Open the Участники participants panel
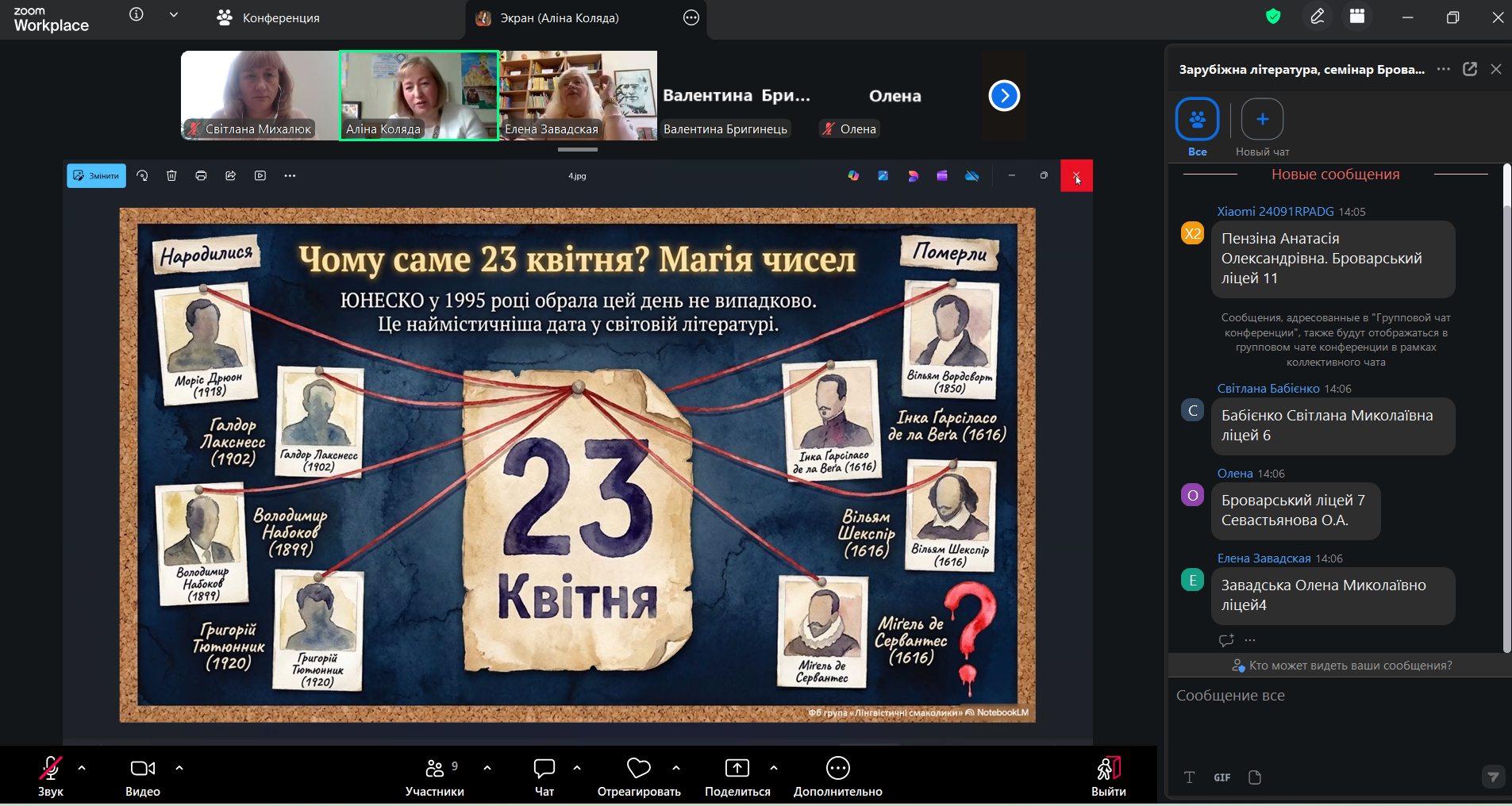Image resolution: width=1512 pixels, height=806 pixels. (435, 775)
